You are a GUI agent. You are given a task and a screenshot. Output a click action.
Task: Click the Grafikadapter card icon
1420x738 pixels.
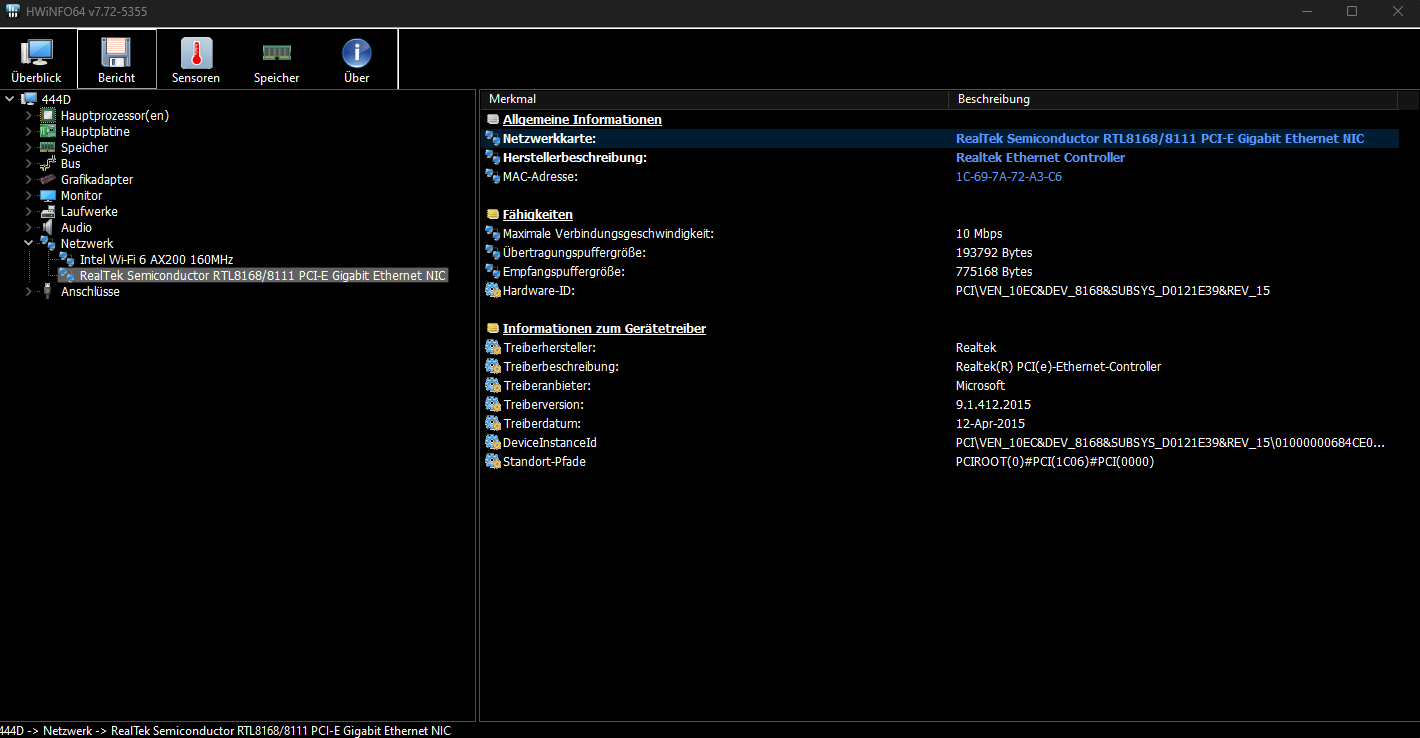point(47,179)
